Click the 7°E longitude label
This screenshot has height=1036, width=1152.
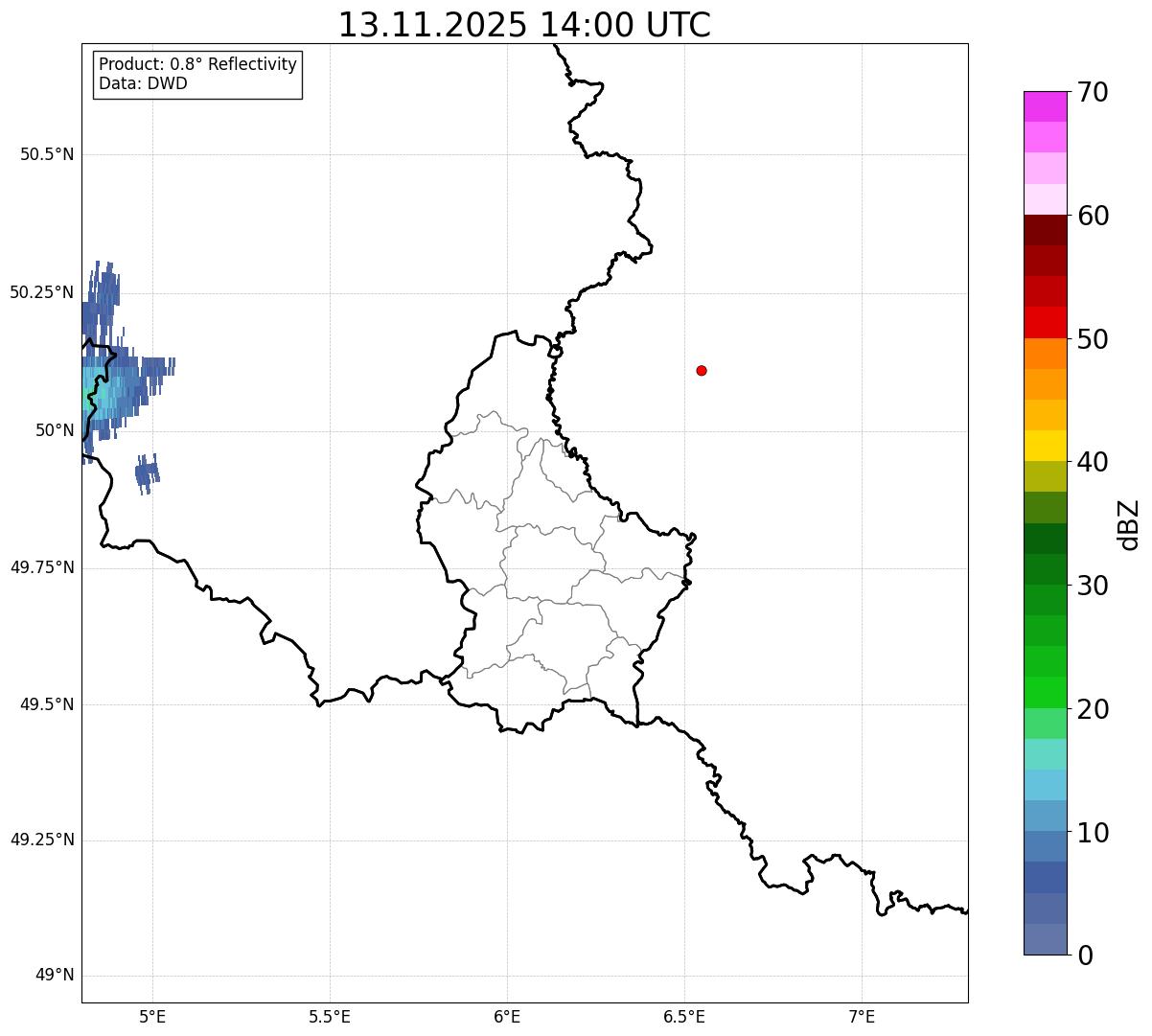click(862, 1017)
